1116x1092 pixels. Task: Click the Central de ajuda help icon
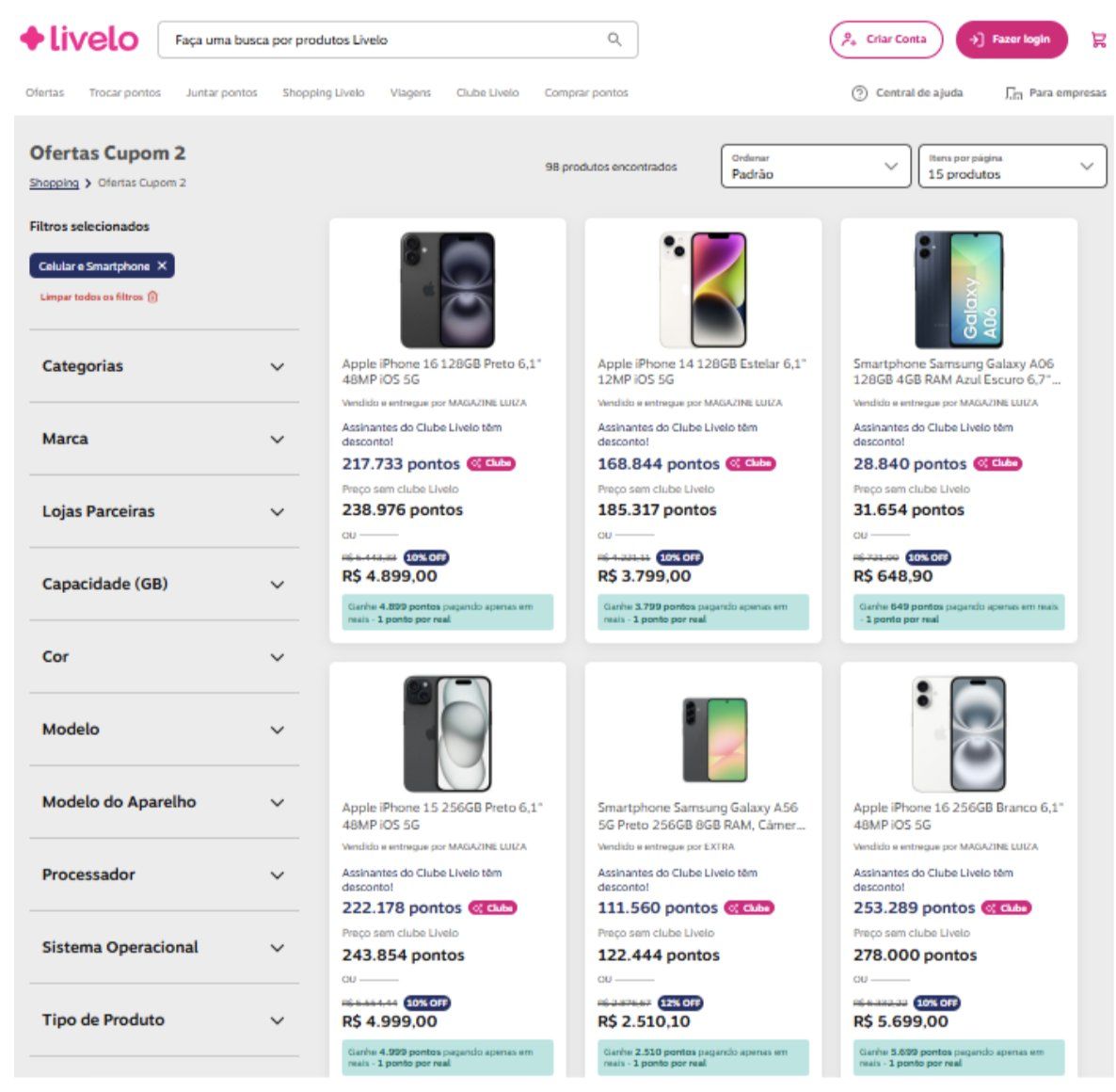(858, 93)
